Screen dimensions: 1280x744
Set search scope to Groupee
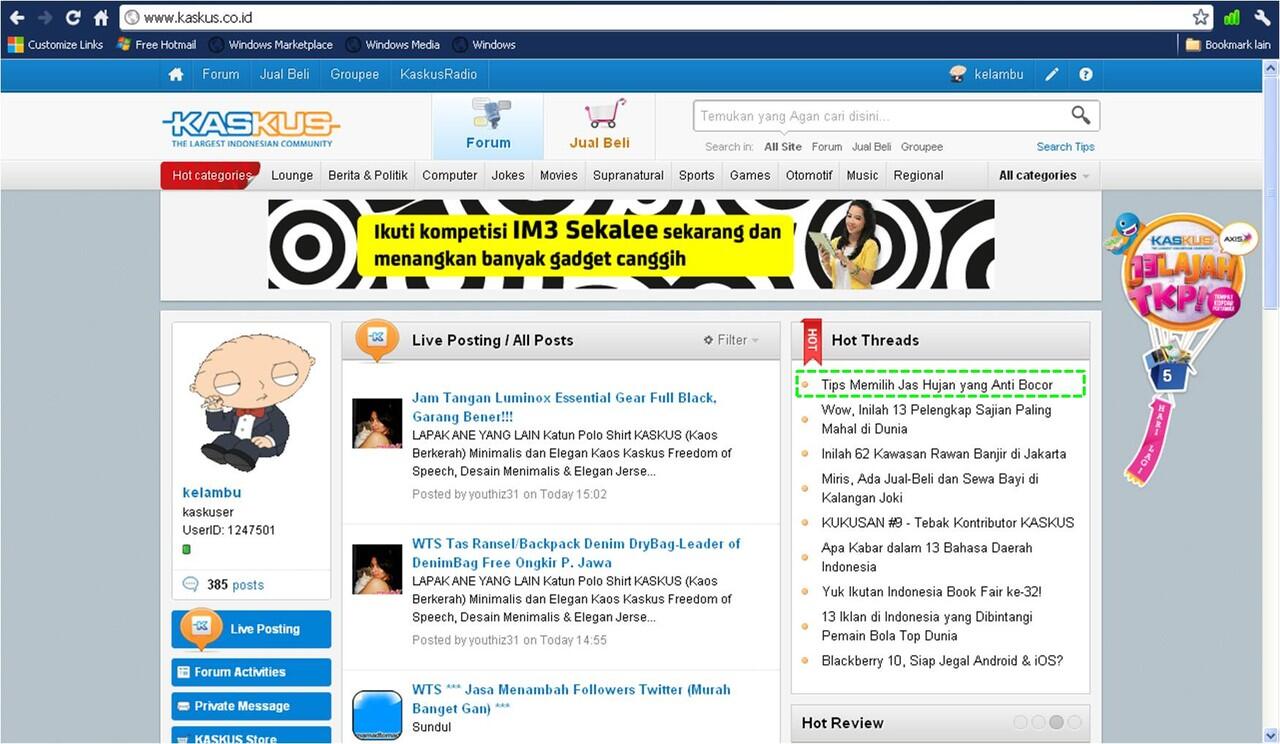coord(922,147)
